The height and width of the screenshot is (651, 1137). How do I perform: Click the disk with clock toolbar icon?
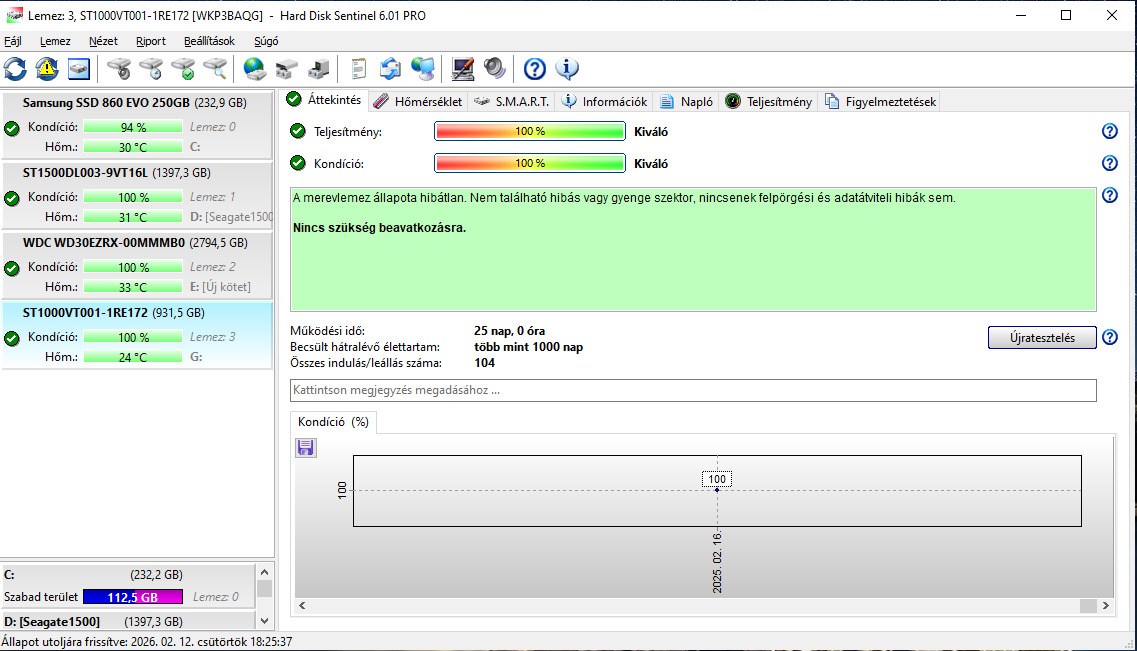[151, 69]
